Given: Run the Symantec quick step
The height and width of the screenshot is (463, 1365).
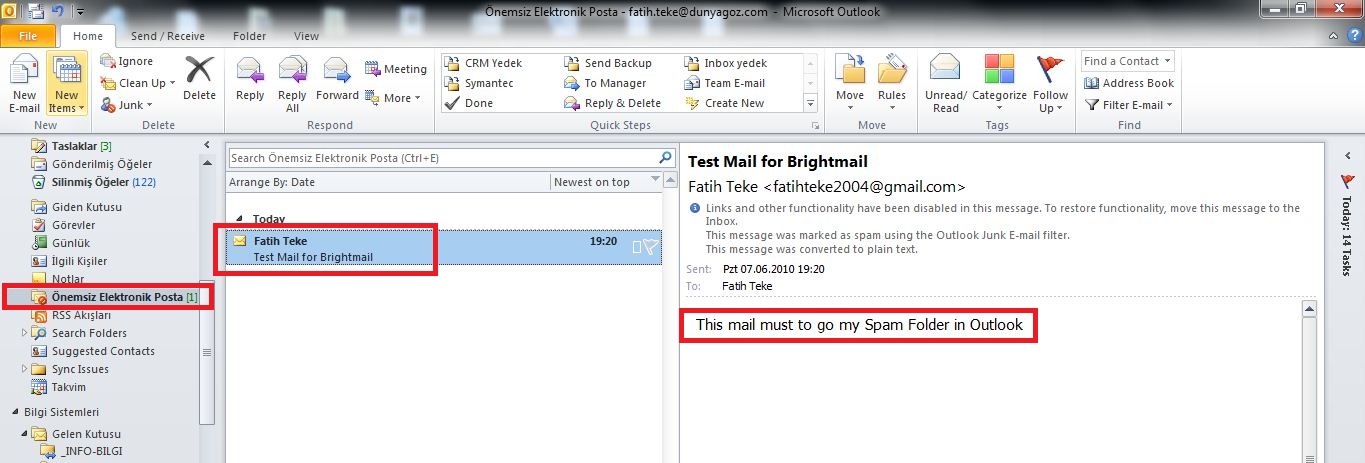Looking at the screenshot, I should click(481, 83).
